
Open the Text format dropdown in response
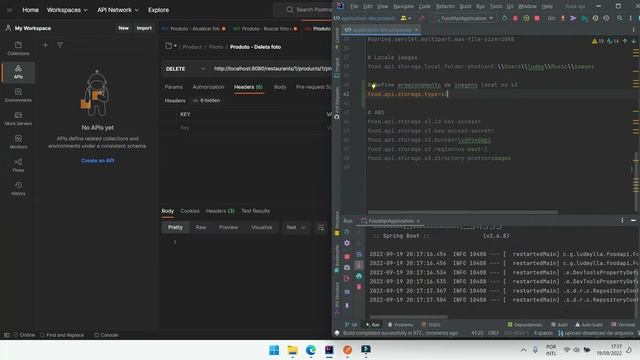pos(296,227)
